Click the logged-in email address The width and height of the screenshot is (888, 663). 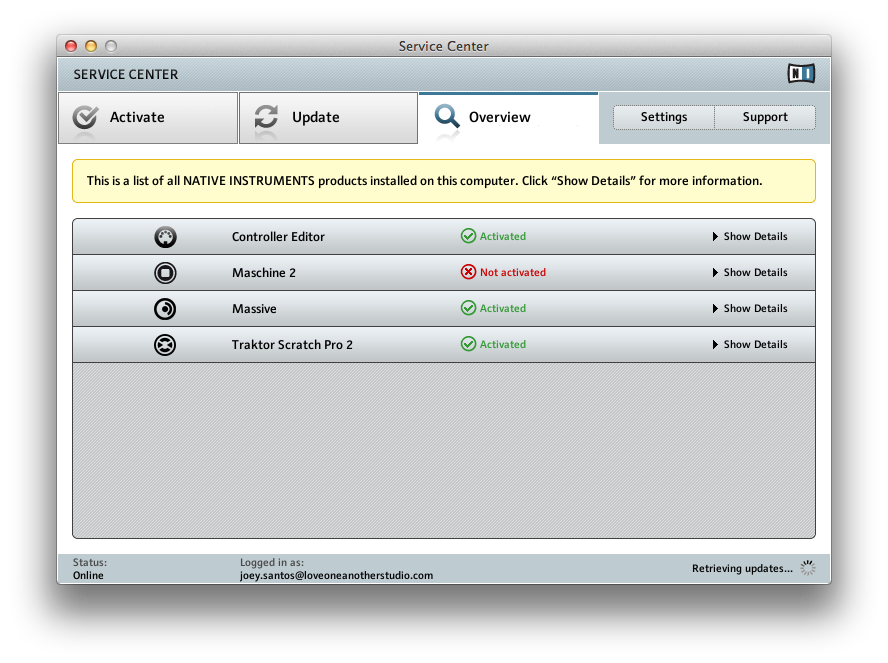point(336,575)
